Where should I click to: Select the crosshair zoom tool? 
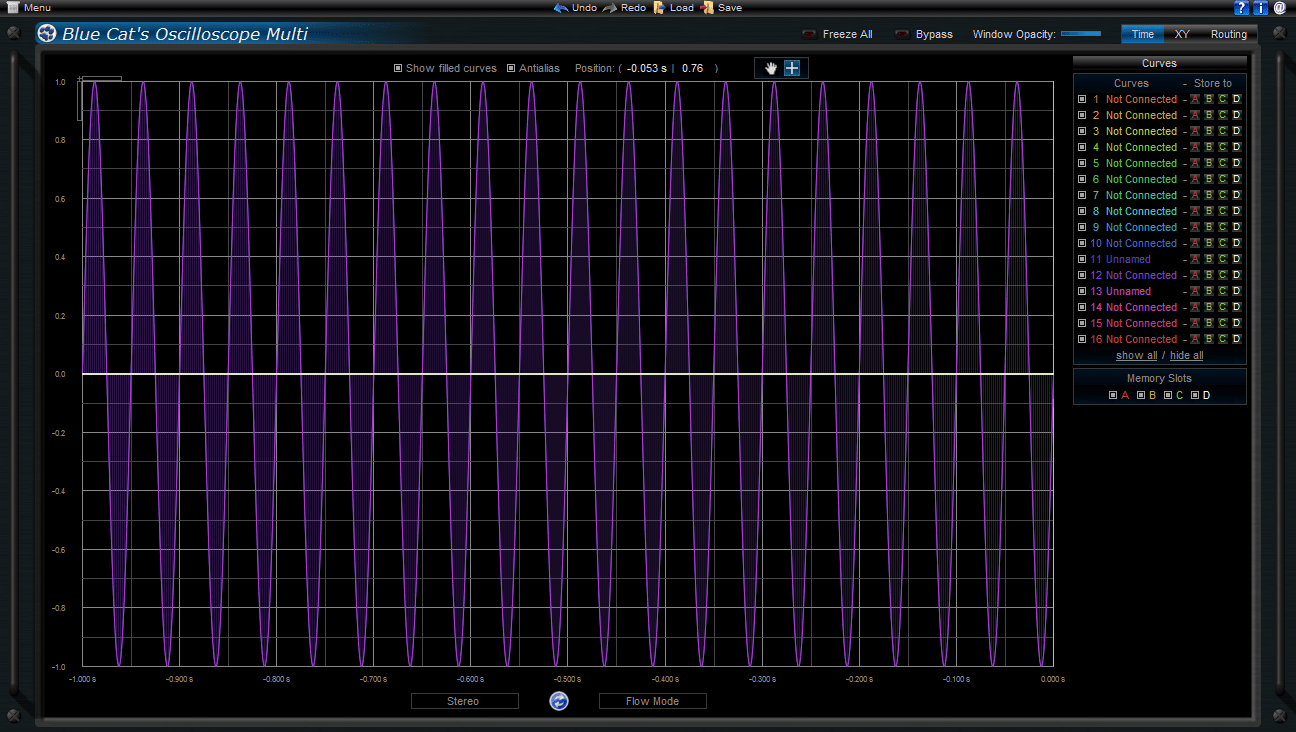point(792,68)
